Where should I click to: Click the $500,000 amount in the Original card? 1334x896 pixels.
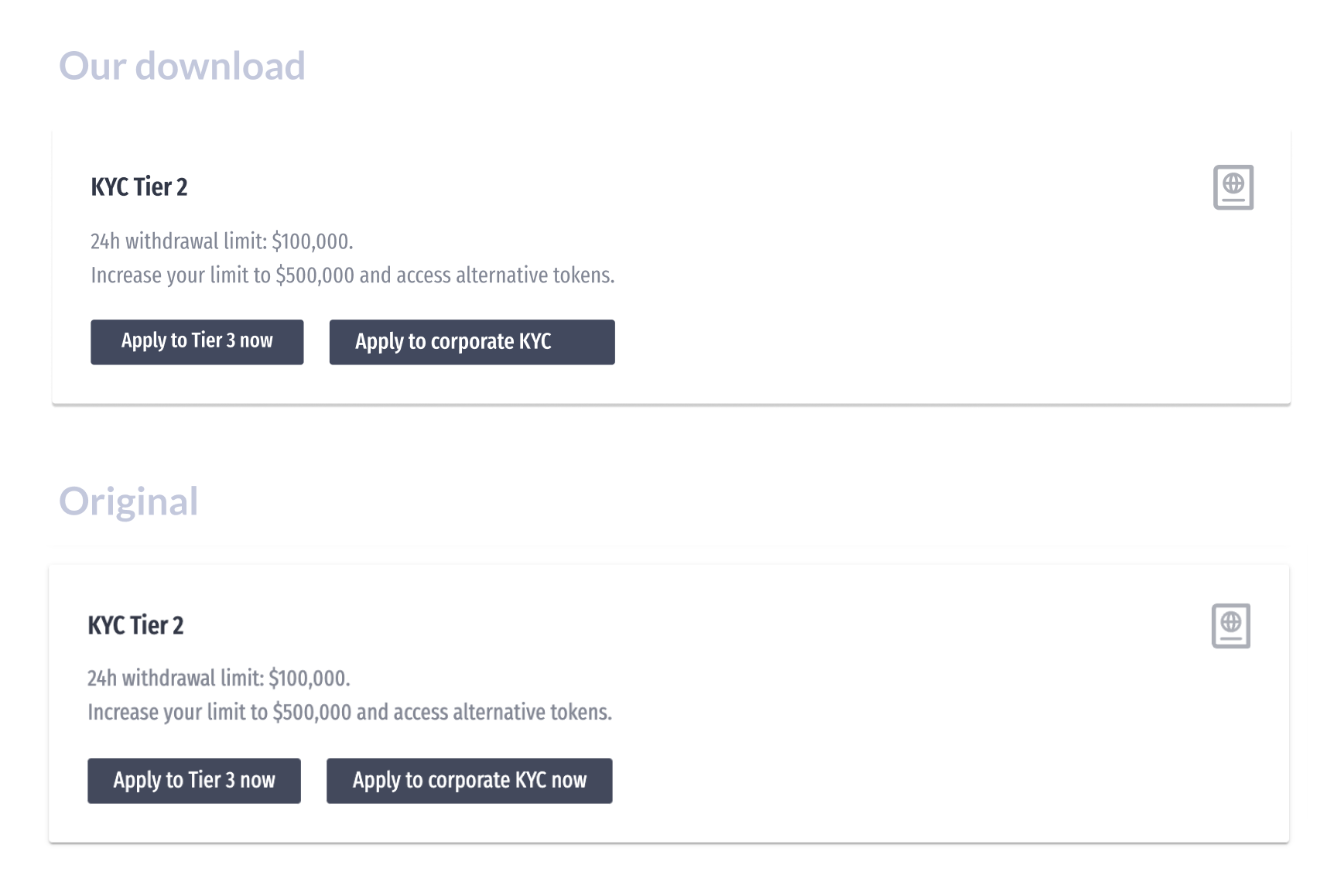[x=312, y=713]
